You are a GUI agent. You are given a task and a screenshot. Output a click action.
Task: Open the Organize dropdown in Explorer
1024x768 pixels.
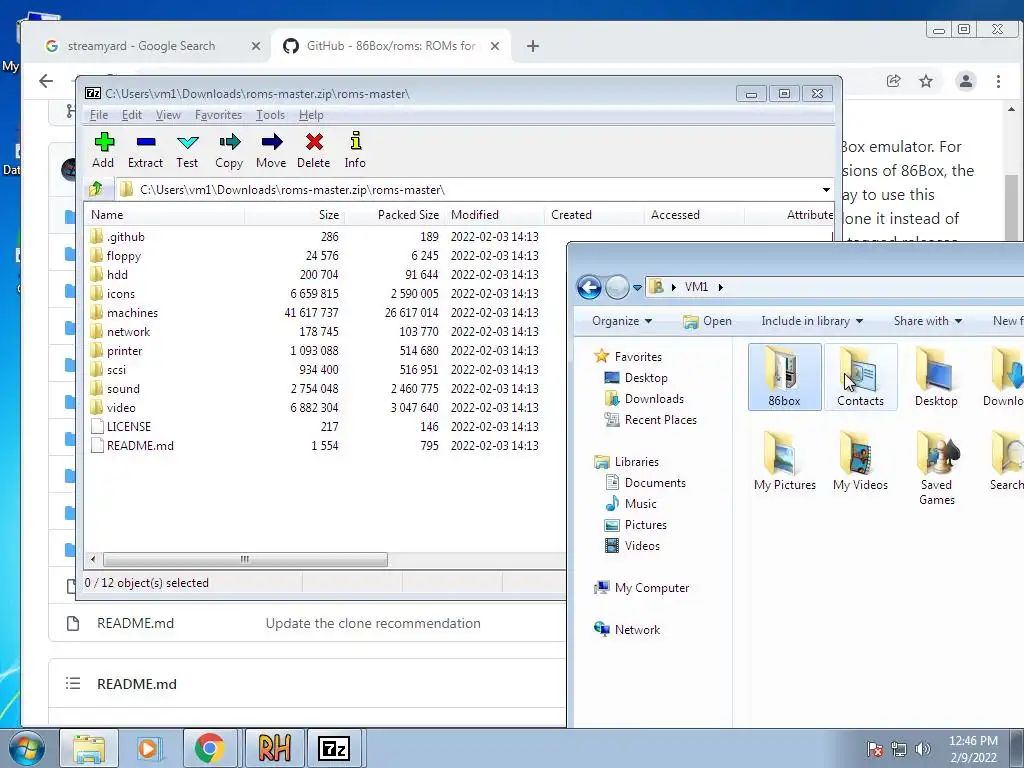[622, 321]
